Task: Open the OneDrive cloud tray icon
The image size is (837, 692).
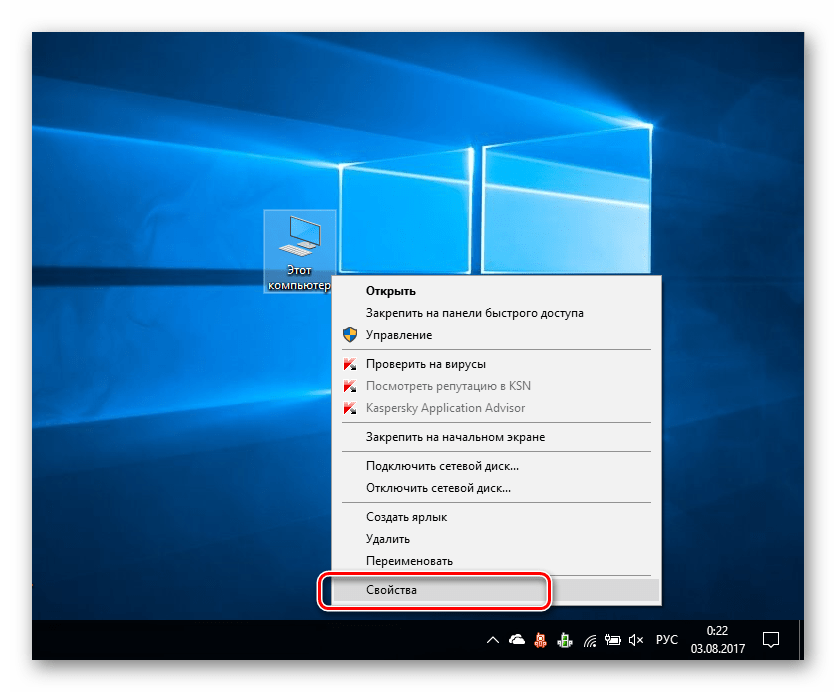Action: pyautogui.click(x=517, y=640)
